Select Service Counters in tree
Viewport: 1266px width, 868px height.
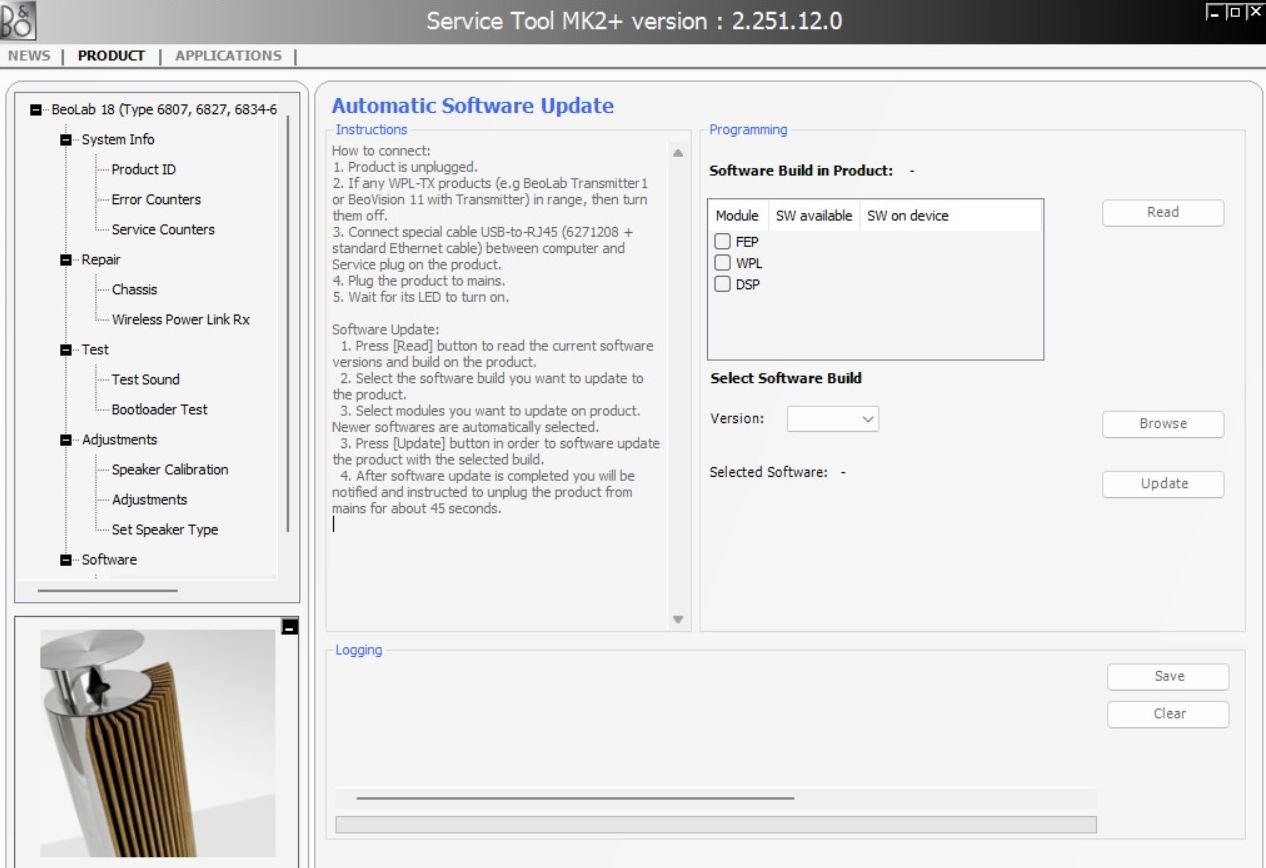(163, 230)
